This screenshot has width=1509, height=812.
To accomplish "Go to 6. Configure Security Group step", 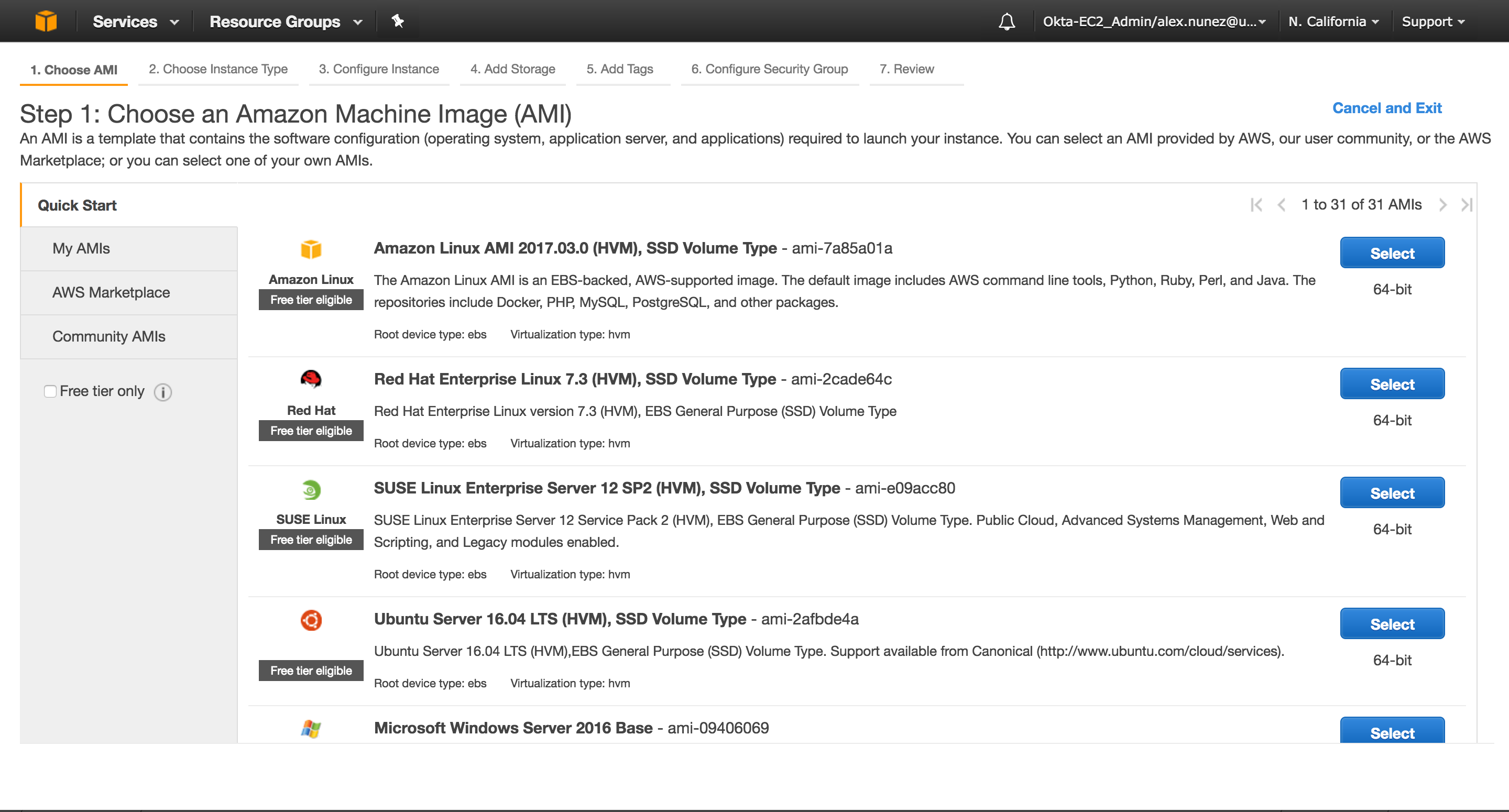I will (769, 69).
